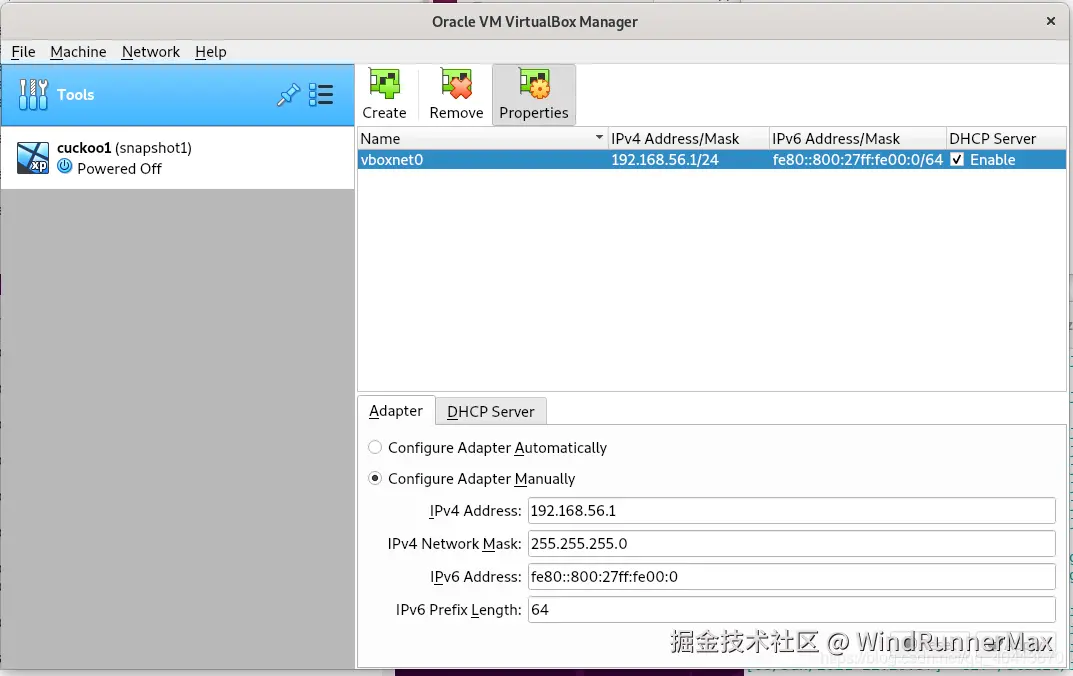Click the IPv4 Address input field
This screenshot has height=676, width=1073.
791,510
